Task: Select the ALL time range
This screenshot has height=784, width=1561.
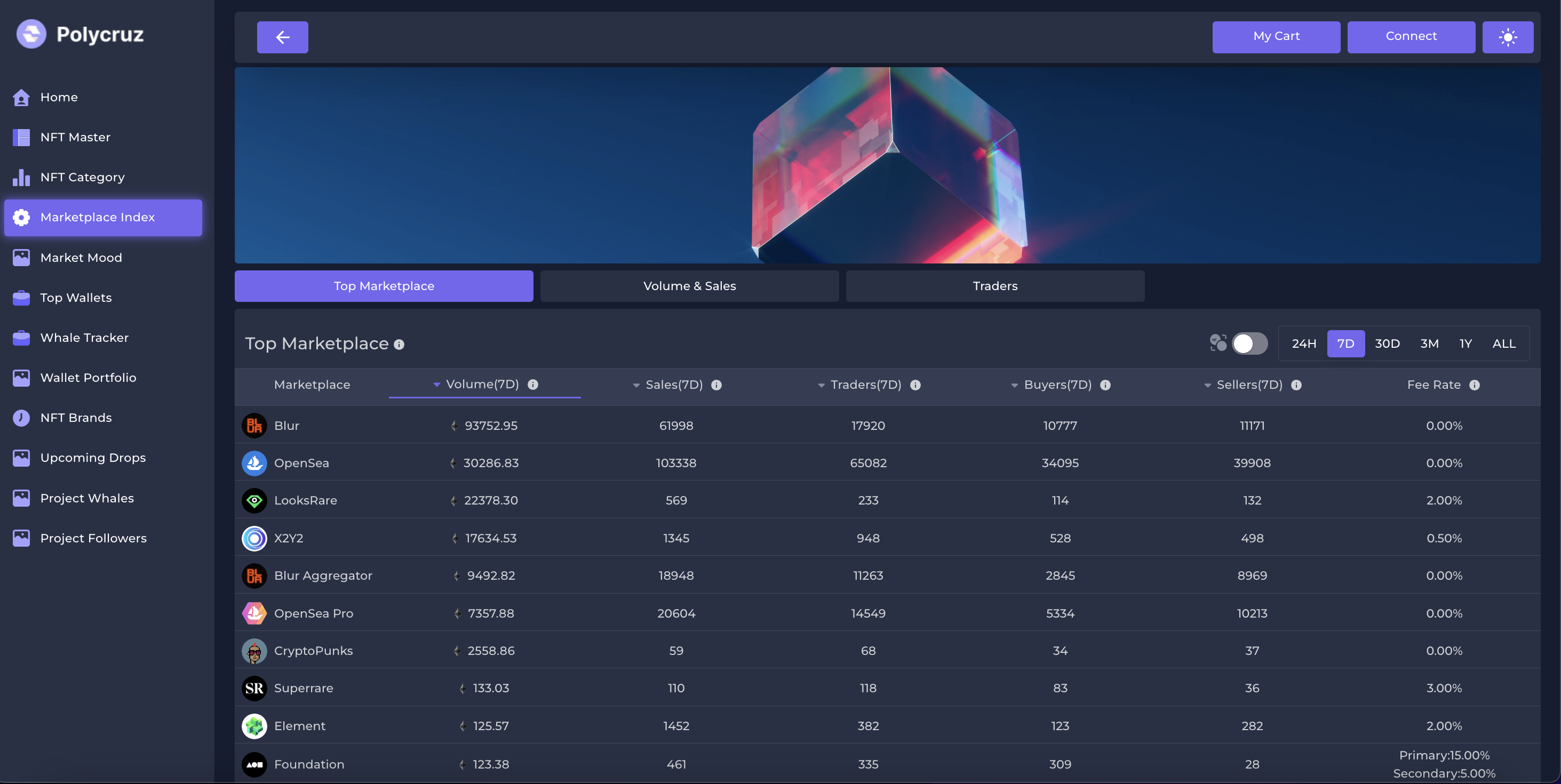Action: (1503, 343)
